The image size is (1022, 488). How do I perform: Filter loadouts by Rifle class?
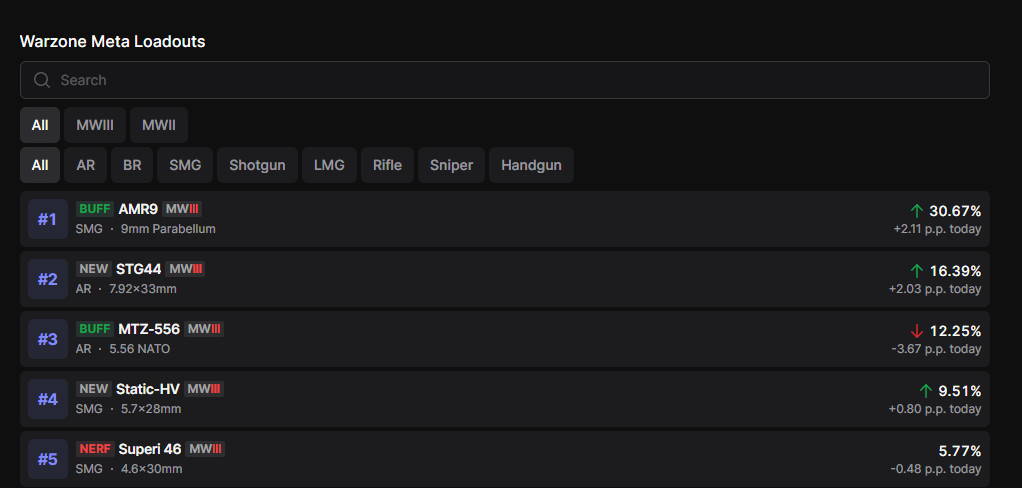coord(387,165)
